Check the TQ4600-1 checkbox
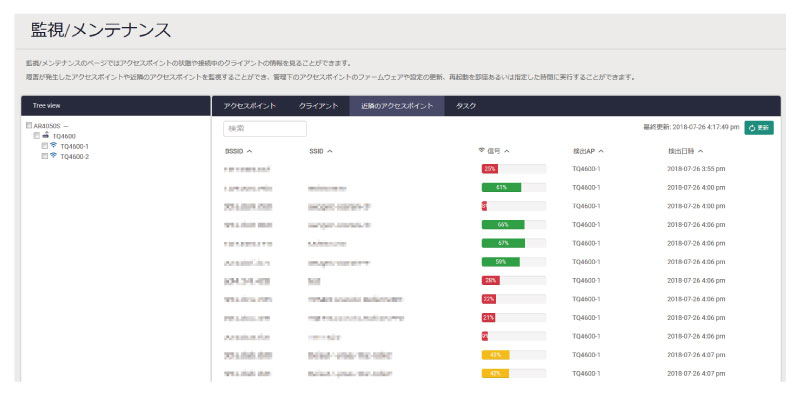 coord(45,146)
